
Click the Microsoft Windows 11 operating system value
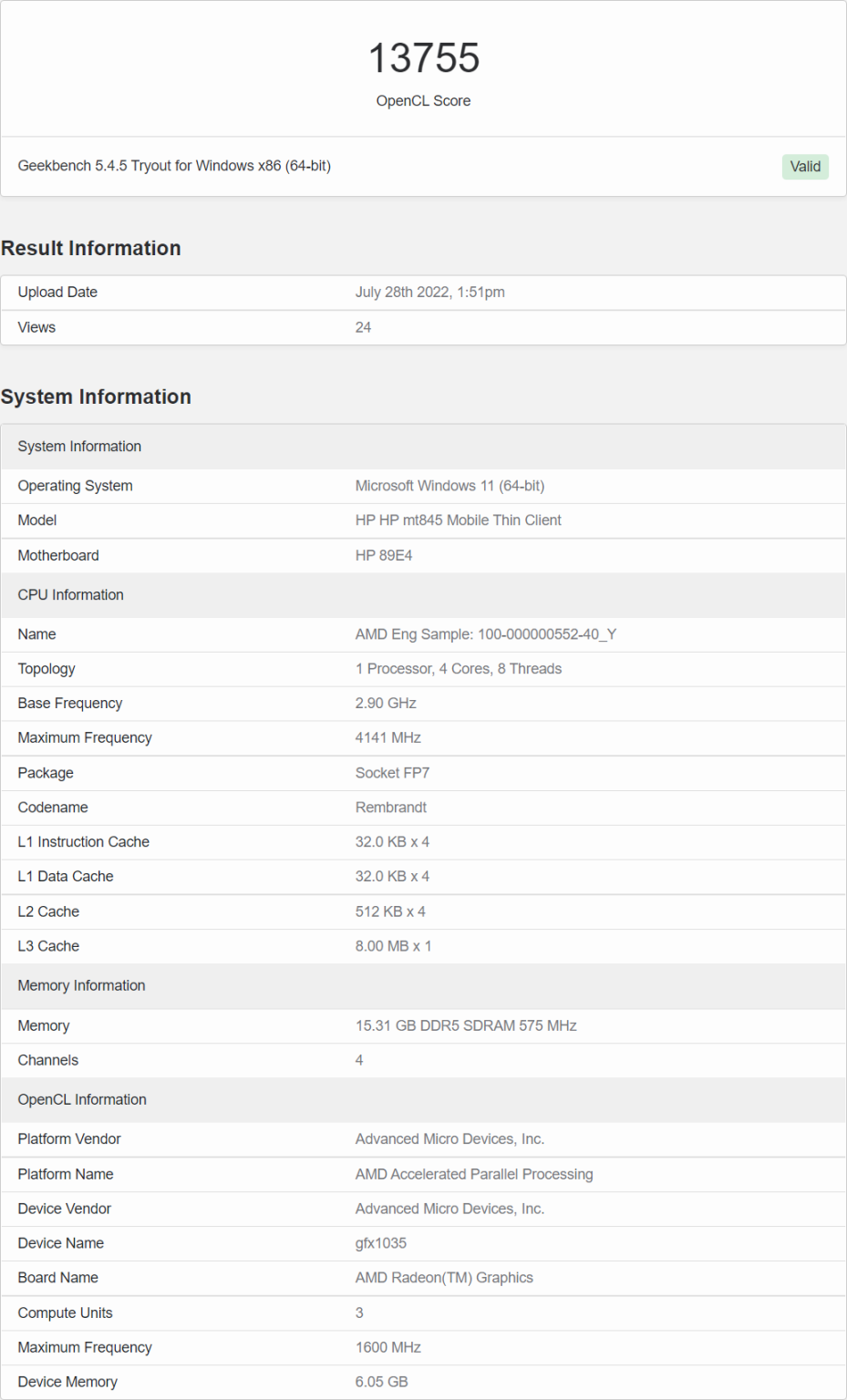(x=449, y=486)
